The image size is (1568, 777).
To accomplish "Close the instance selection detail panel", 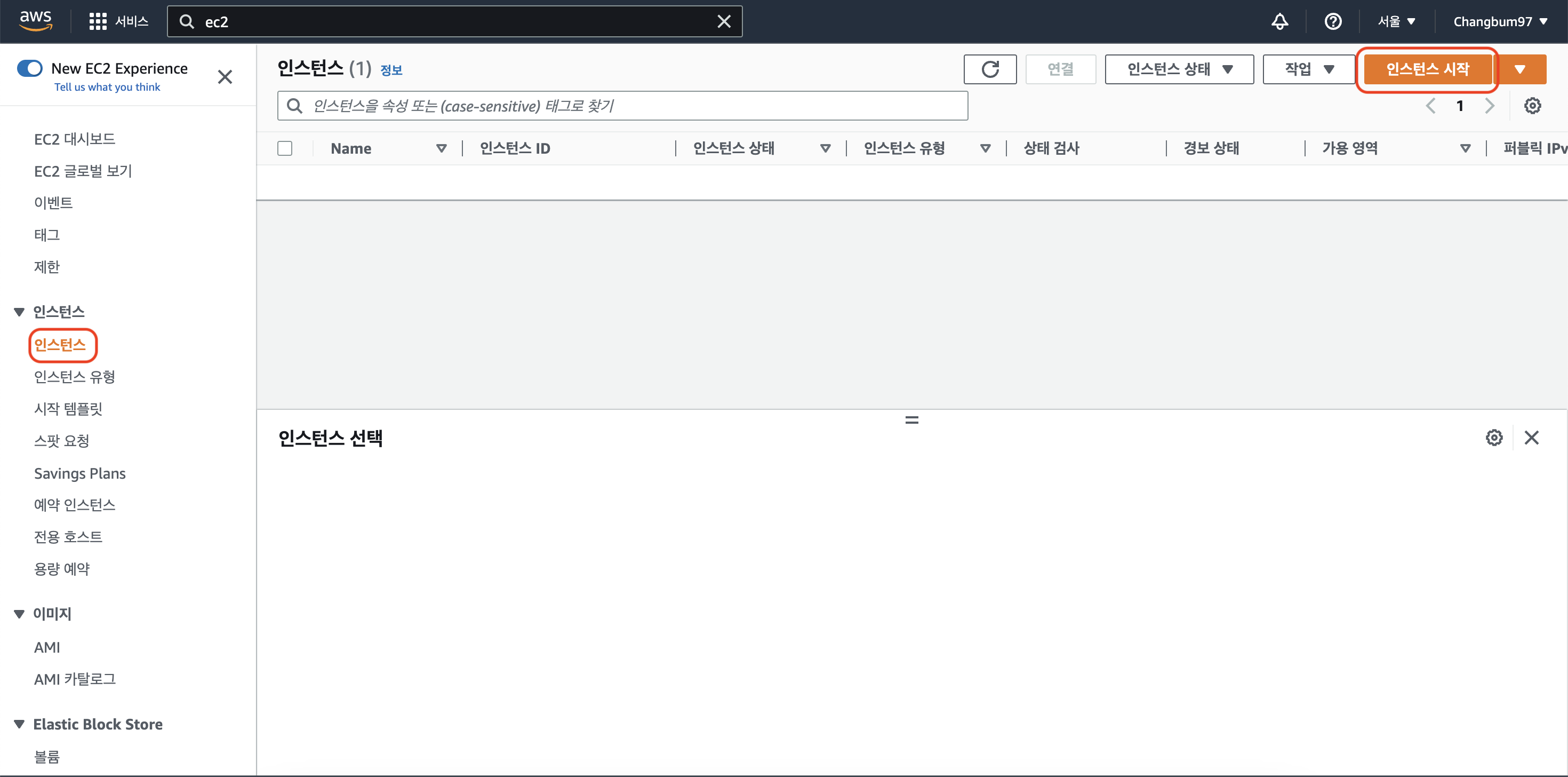I will pyautogui.click(x=1532, y=437).
